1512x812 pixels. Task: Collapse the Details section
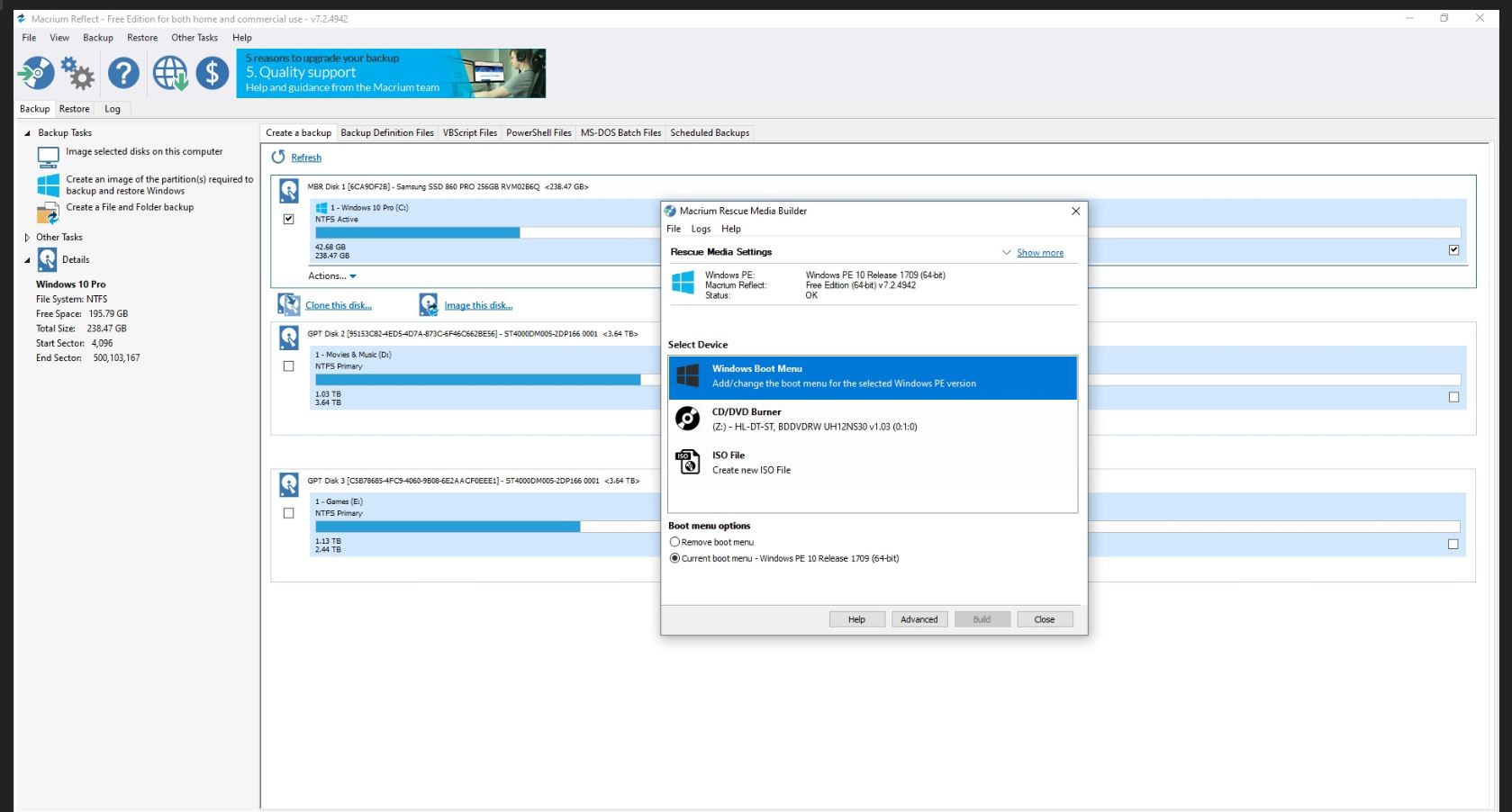click(27, 260)
